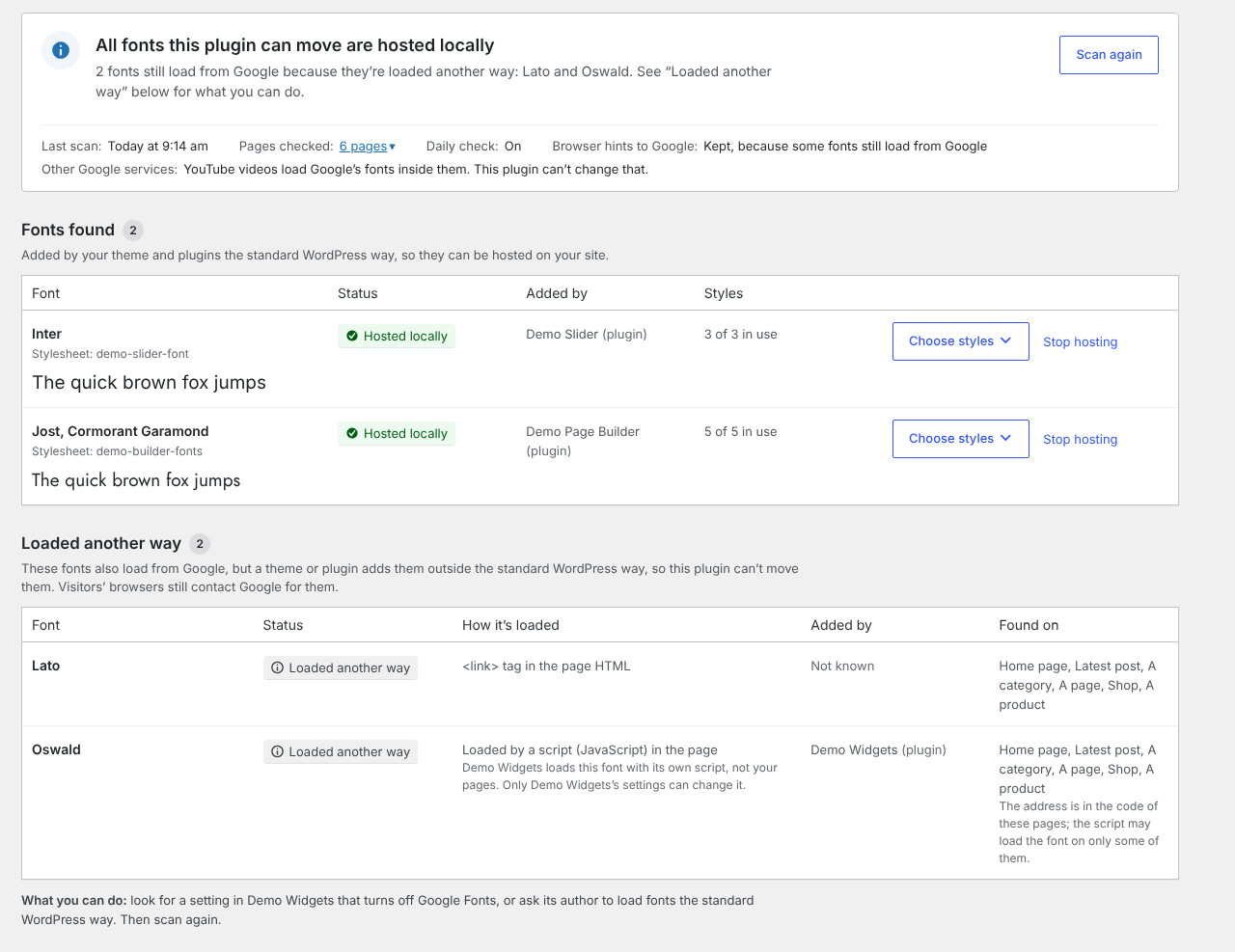This screenshot has height=952, width=1235.
Task: Click the Inter sample text preview
Action: [x=149, y=383]
